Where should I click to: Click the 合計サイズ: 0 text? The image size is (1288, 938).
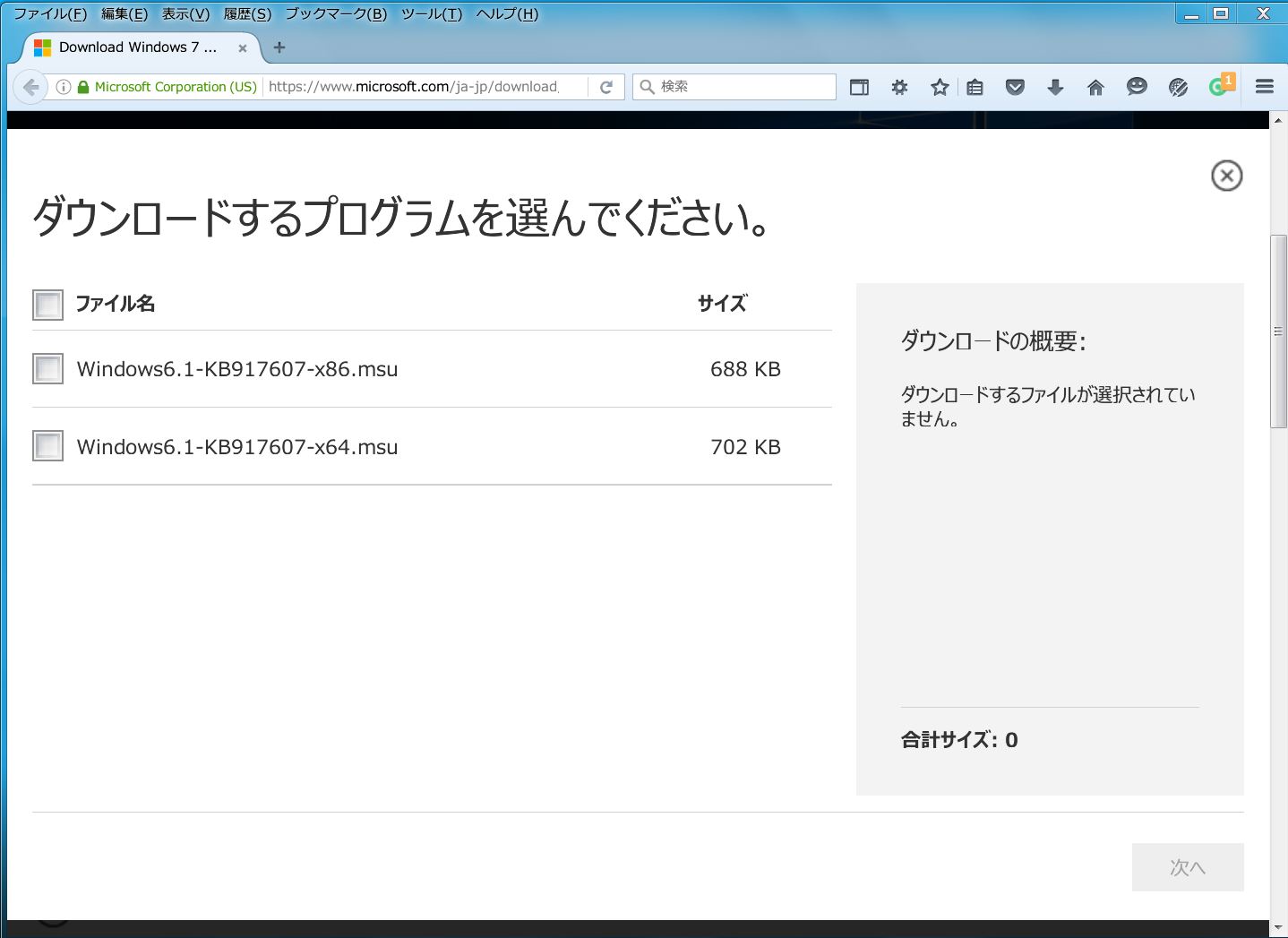click(959, 740)
